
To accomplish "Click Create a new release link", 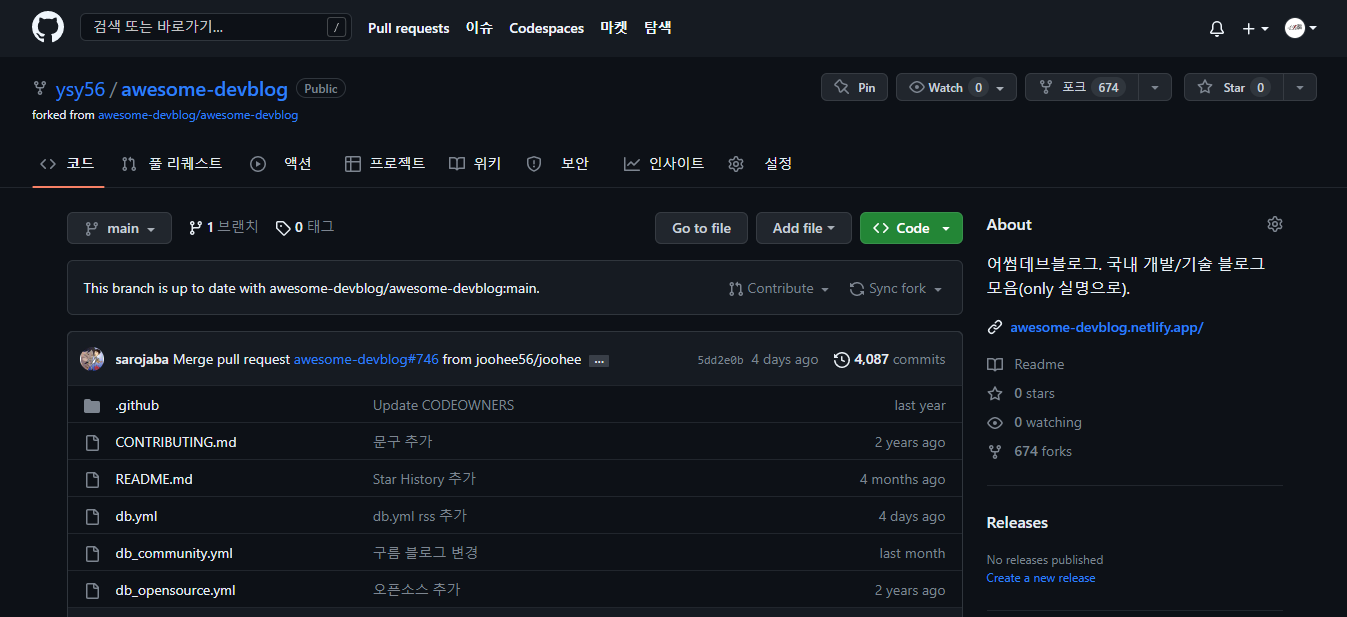I will click(x=1041, y=578).
